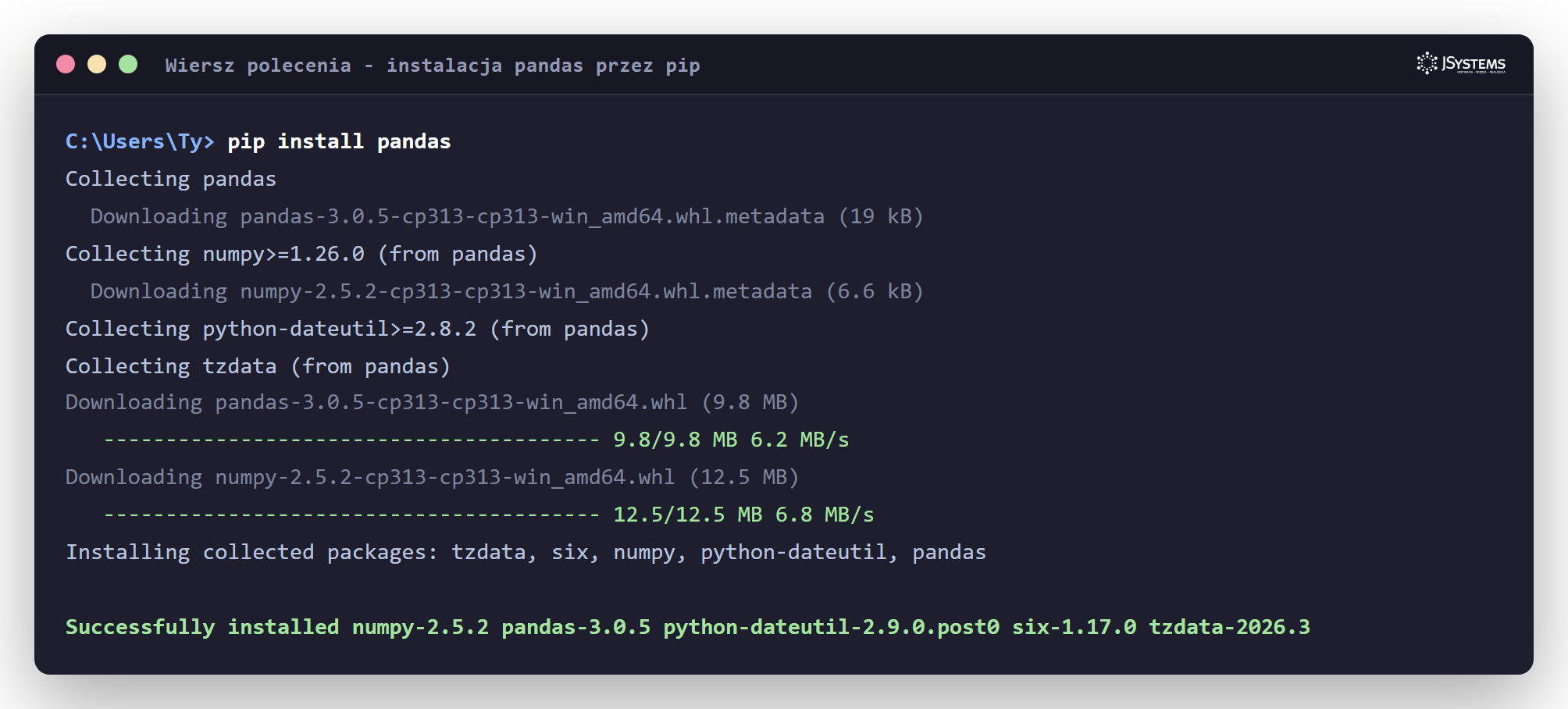Click the 'Collecting tzdata (from pandas)' line
1568x709 pixels.
258,366
